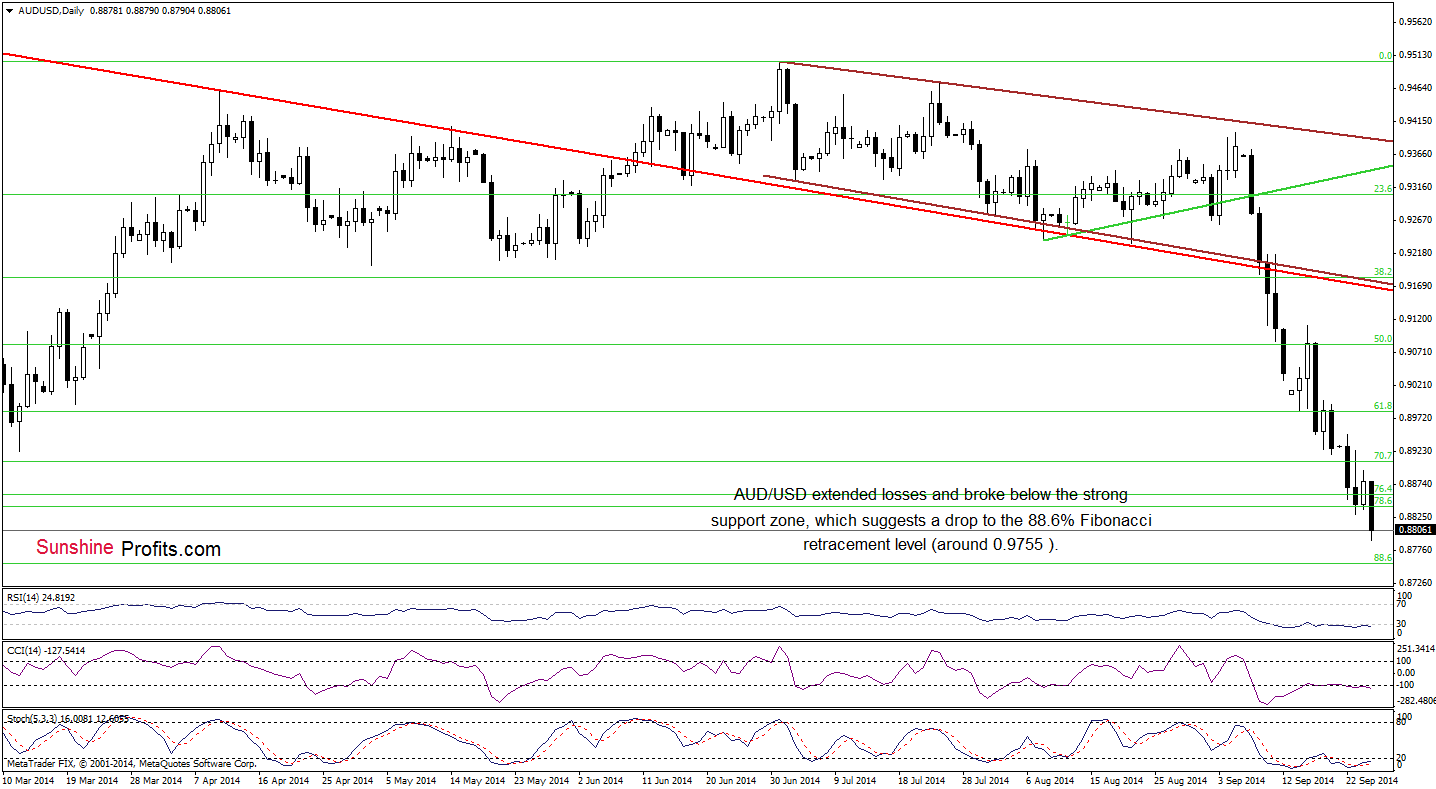The height and width of the screenshot is (789, 1436).
Task: Select the 0.92670 price axis label
Action: (x=1414, y=220)
